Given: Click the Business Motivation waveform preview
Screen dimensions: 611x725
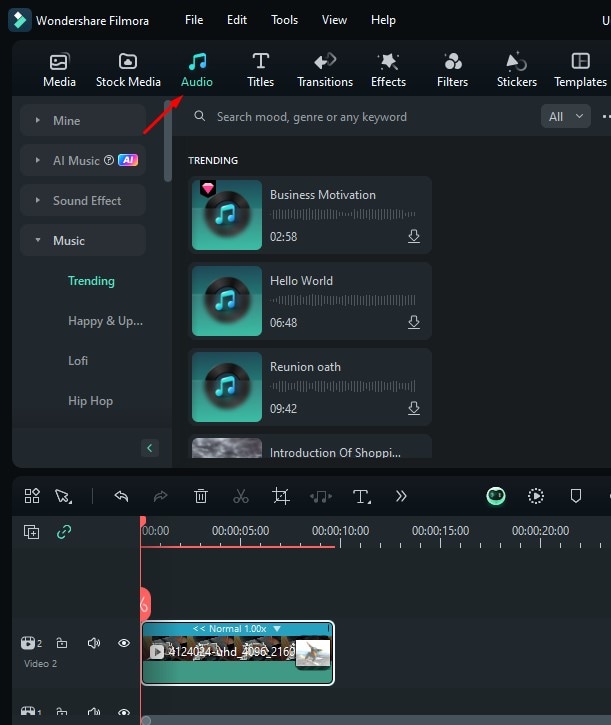Looking at the screenshot, I should point(343,214).
